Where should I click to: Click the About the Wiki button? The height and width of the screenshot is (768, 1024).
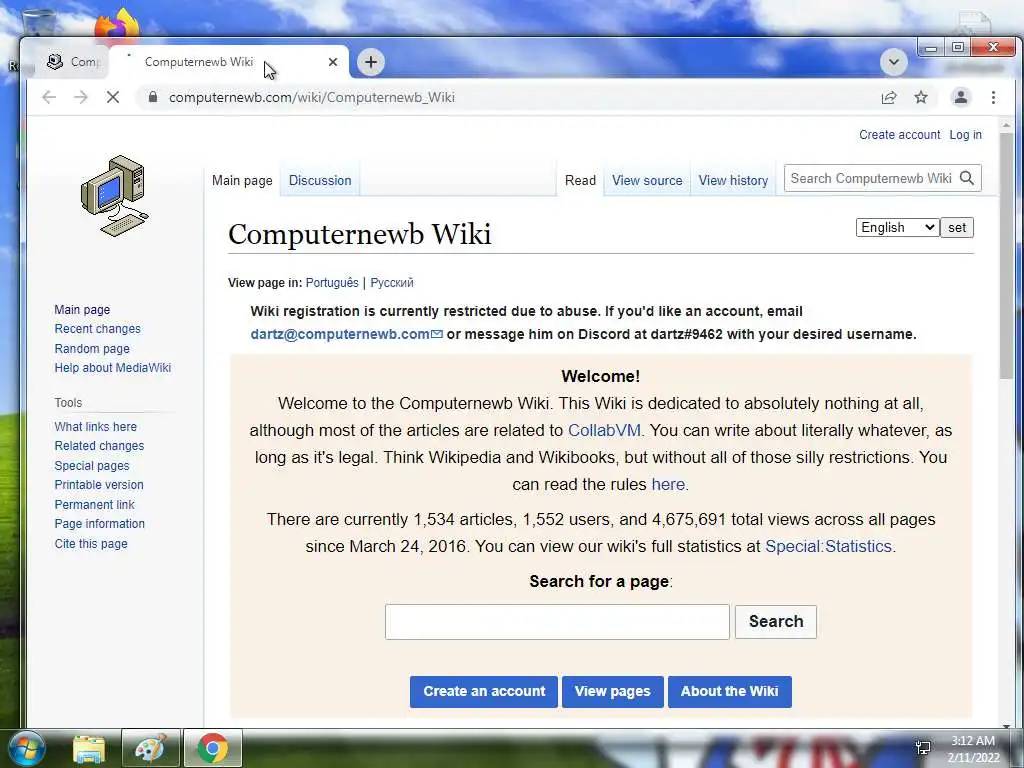coord(729,692)
